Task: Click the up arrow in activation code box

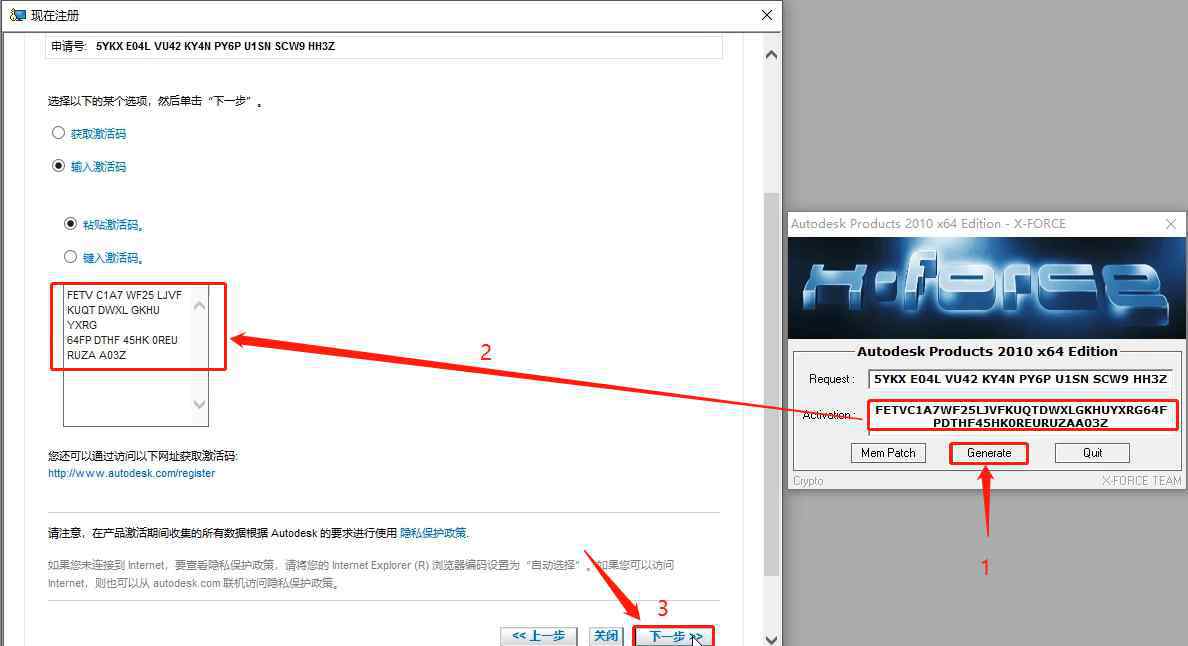Action: click(x=199, y=306)
